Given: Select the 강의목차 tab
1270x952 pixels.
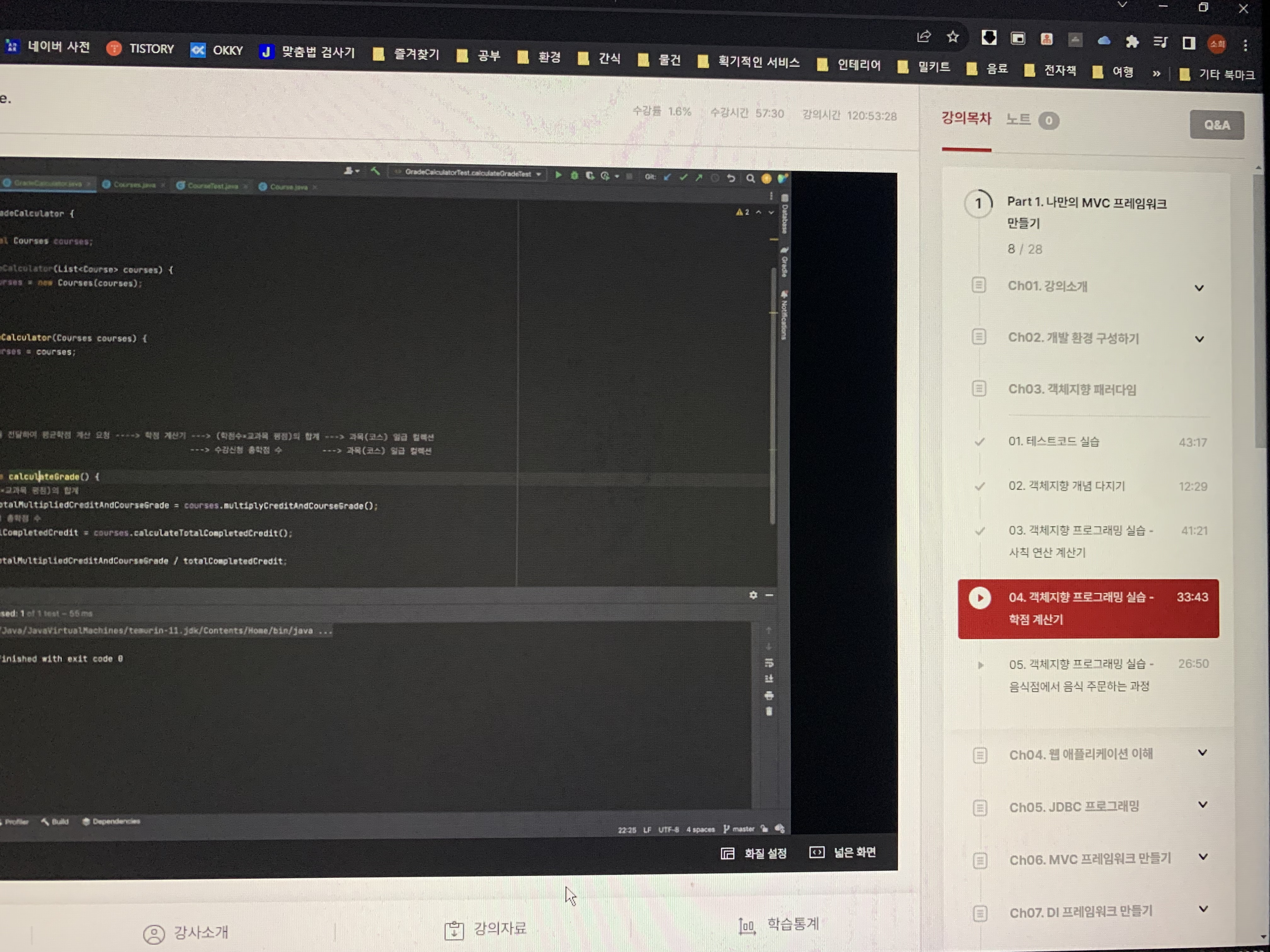Looking at the screenshot, I should [966, 118].
